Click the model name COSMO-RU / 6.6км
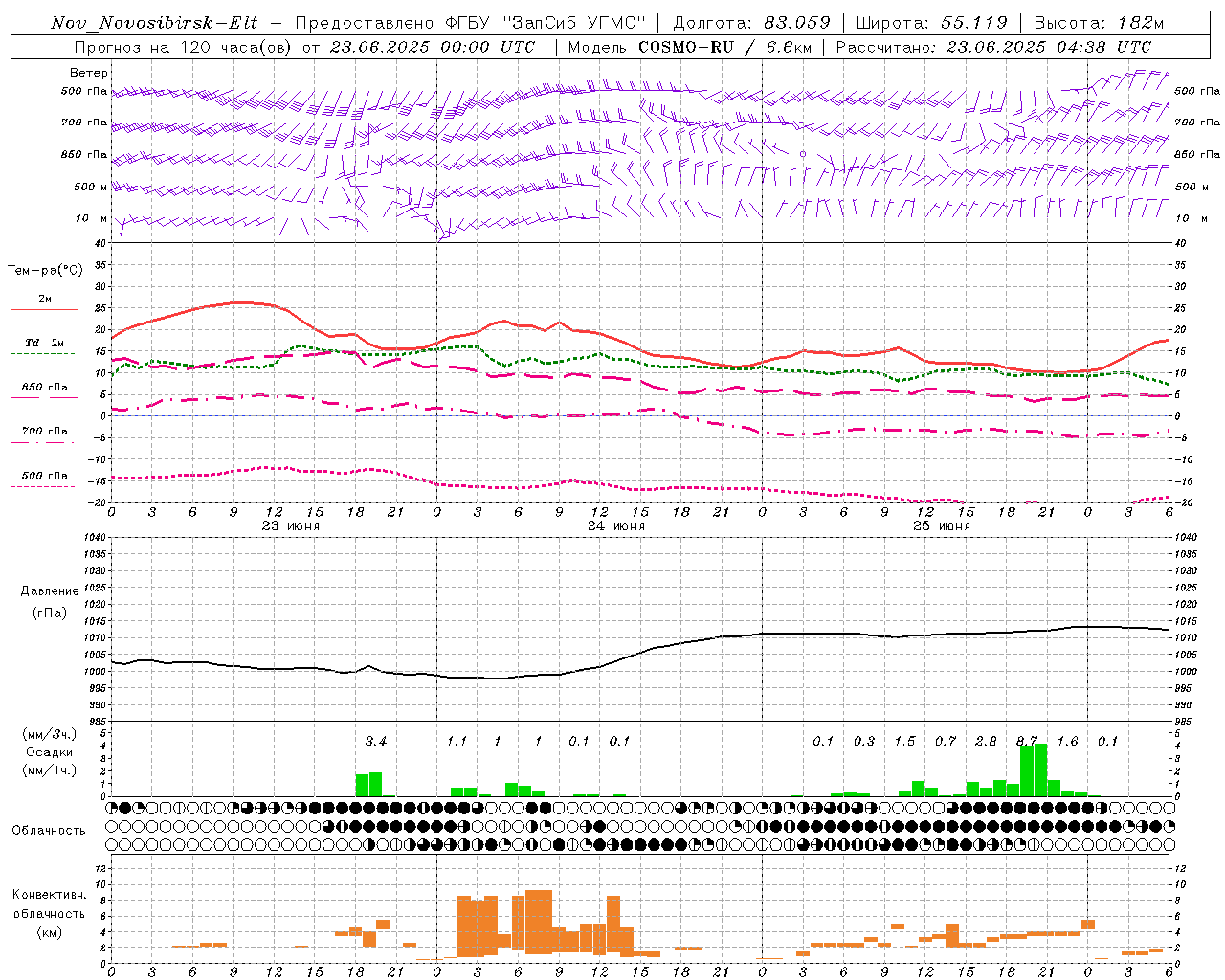This screenshot has height=980, width=1225. (724, 47)
